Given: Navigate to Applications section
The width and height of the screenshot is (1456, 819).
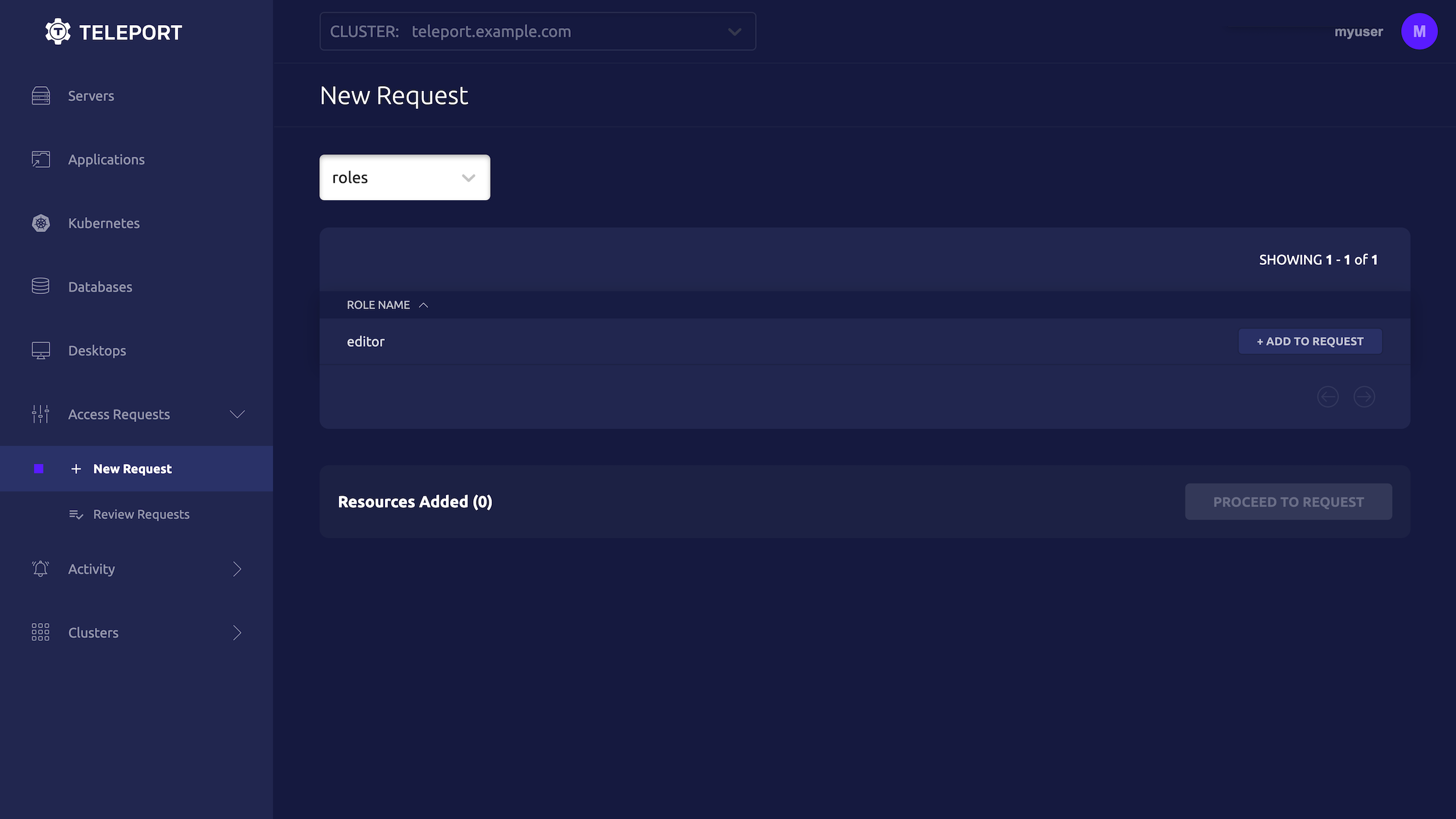Looking at the screenshot, I should 106,159.
